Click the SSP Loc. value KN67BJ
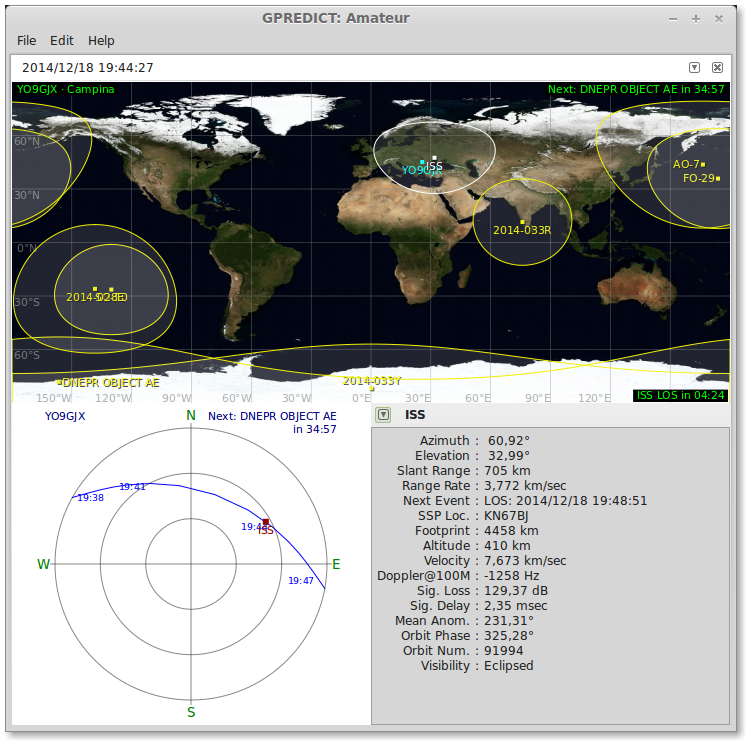746x741 pixels. (x=506, y=516)
